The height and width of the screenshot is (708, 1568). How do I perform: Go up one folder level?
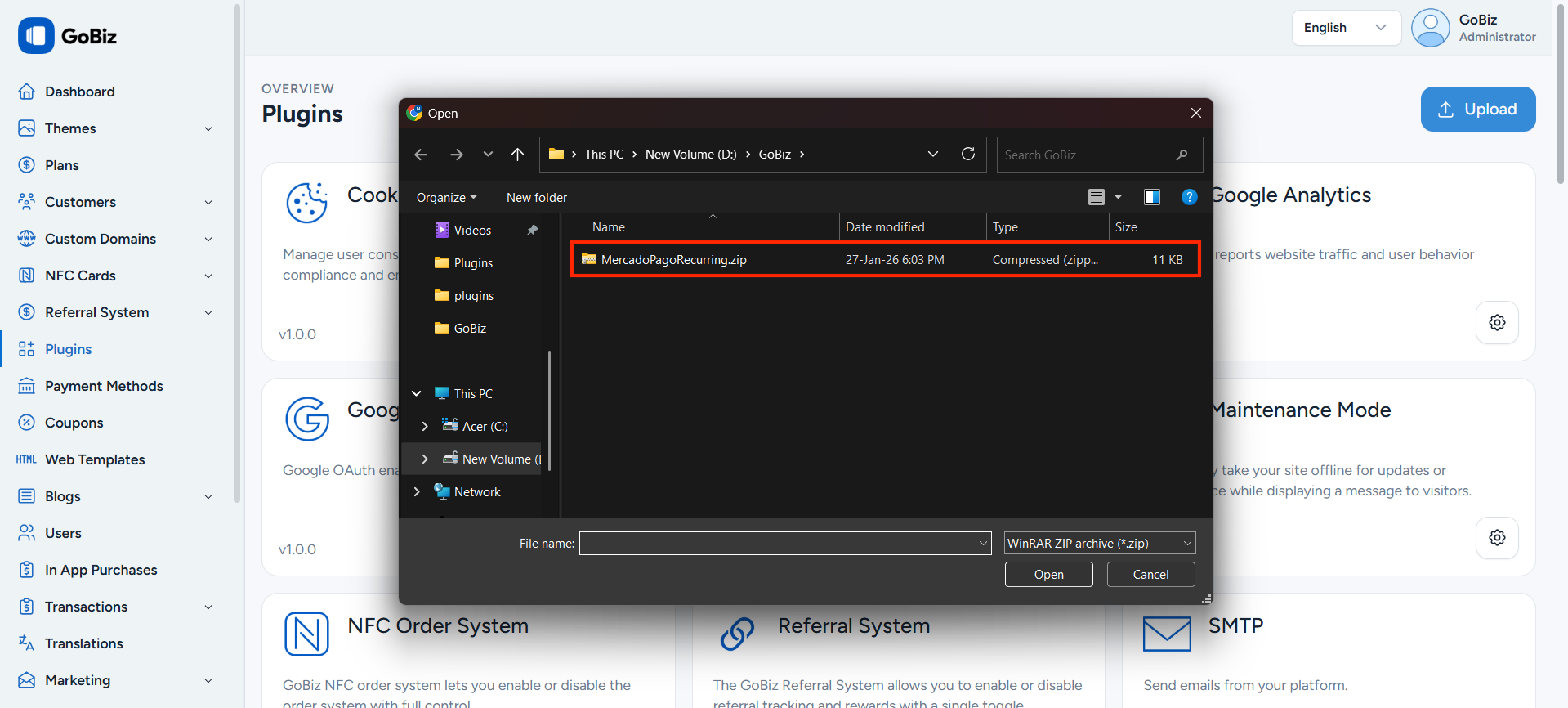point(517,155)
